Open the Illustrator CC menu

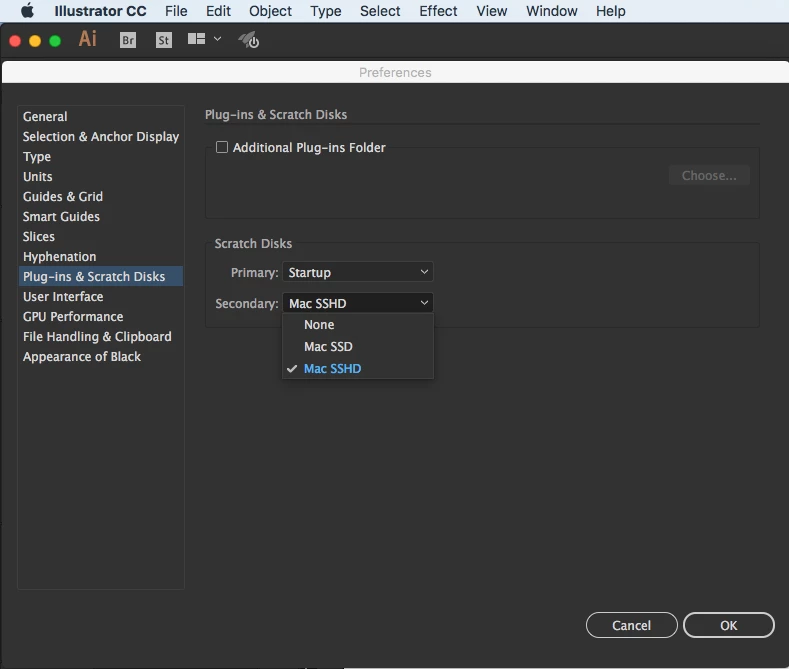[101, 11]
